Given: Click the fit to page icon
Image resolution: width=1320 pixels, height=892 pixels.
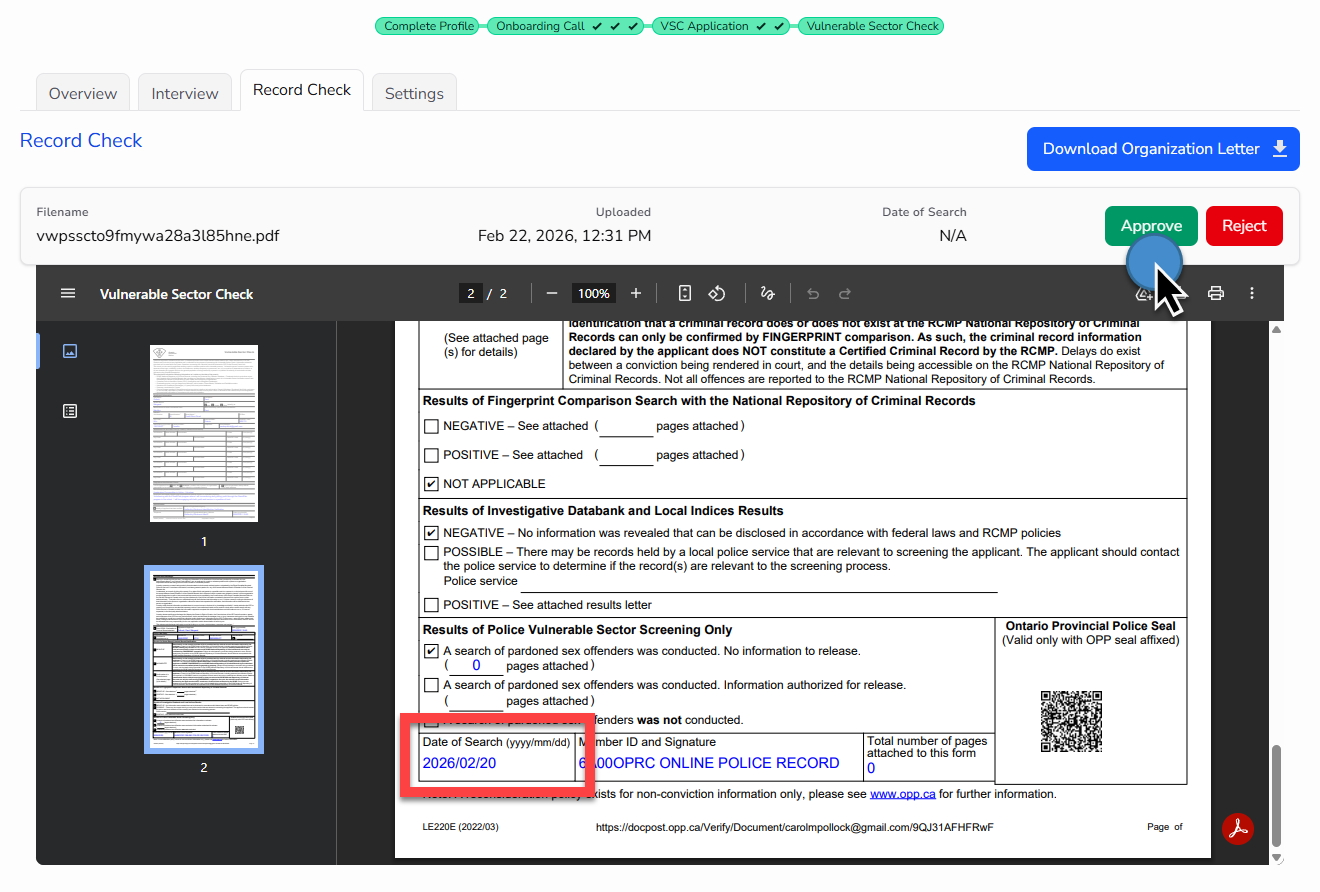Looking at the screenshot, I should pyautogui.click(x=685, y=293).
